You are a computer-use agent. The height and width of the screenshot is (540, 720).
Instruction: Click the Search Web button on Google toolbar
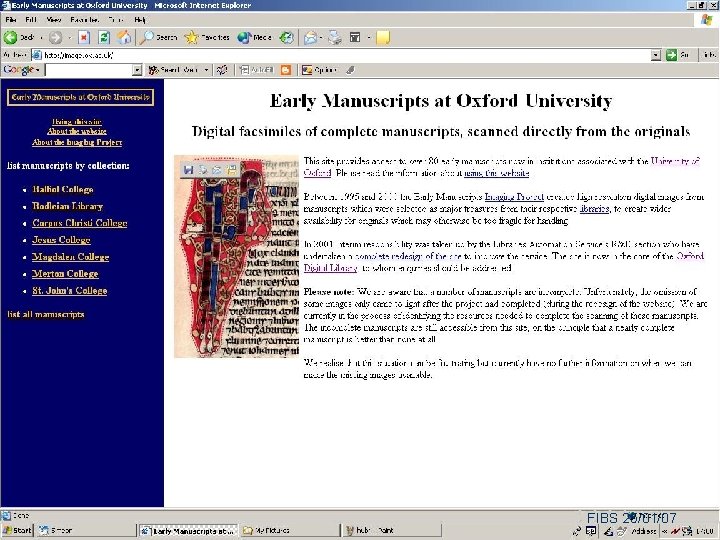174,70
